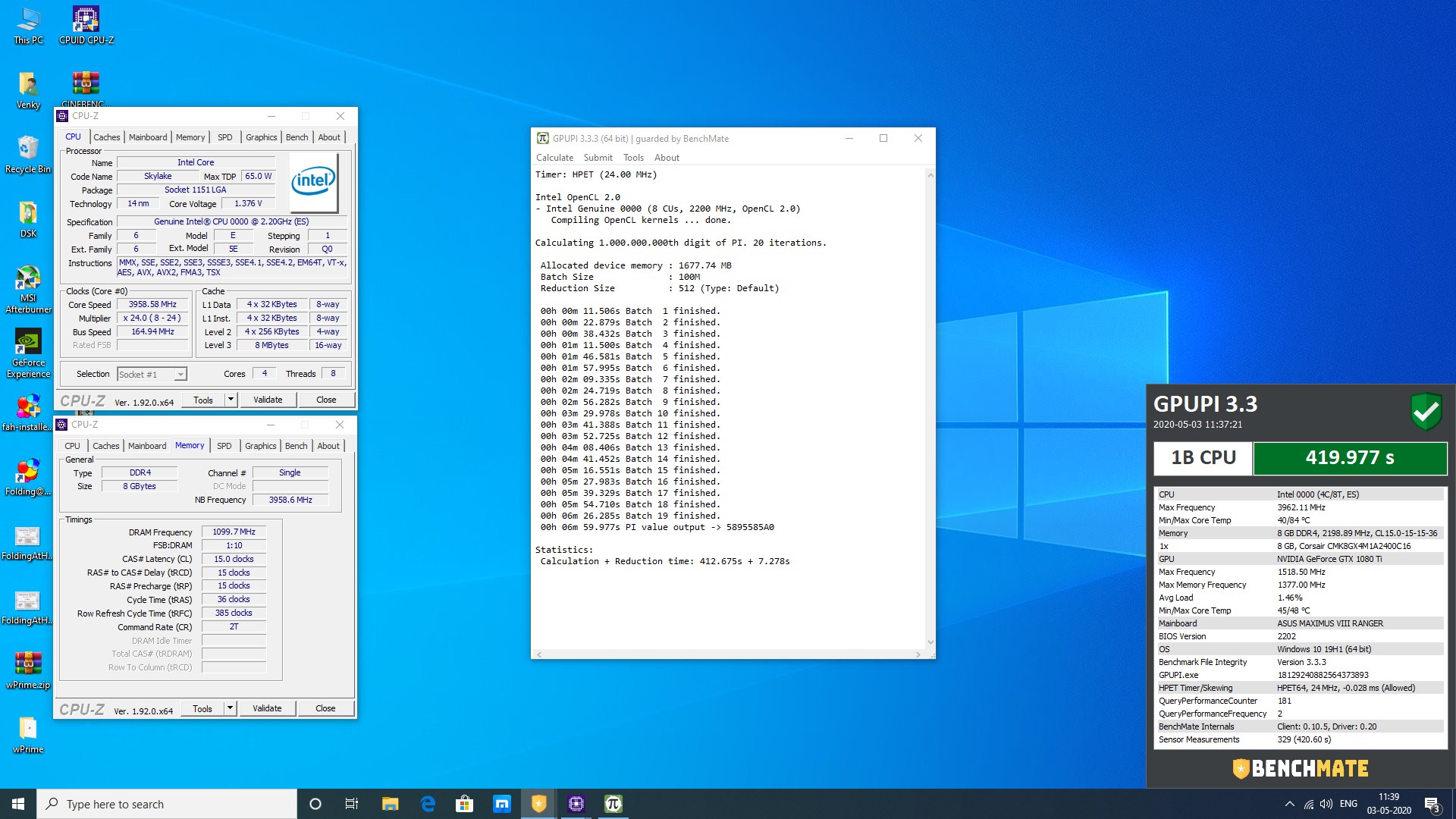
Task: Open fah-installer desktop icon
Action: point(28,413)
